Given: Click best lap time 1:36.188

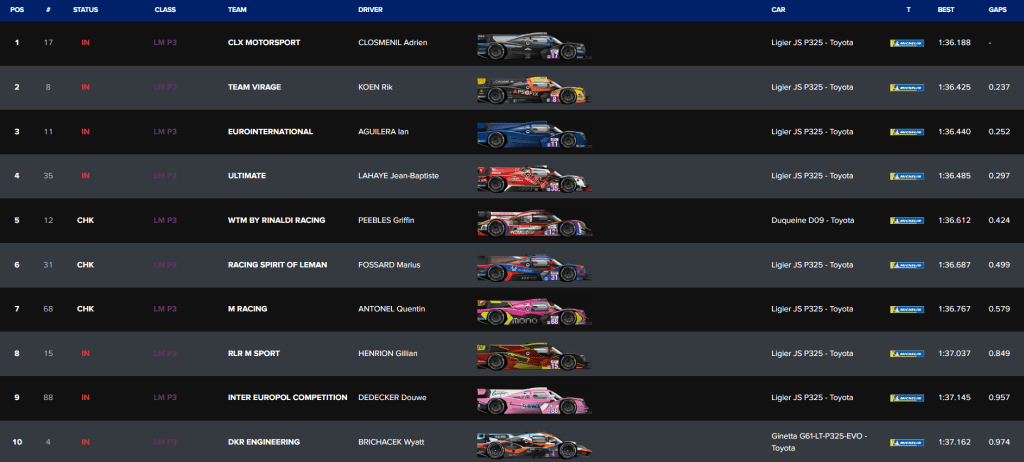Looking at the screenshot, I should click(954, 42).
